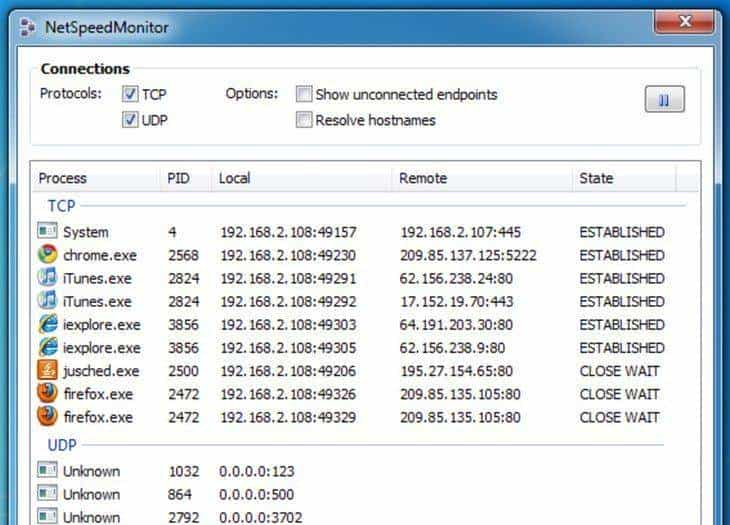The height and width of the screenshot is (525, 730).
Task: Sort by the PID column header
Action: pos(185,178)
